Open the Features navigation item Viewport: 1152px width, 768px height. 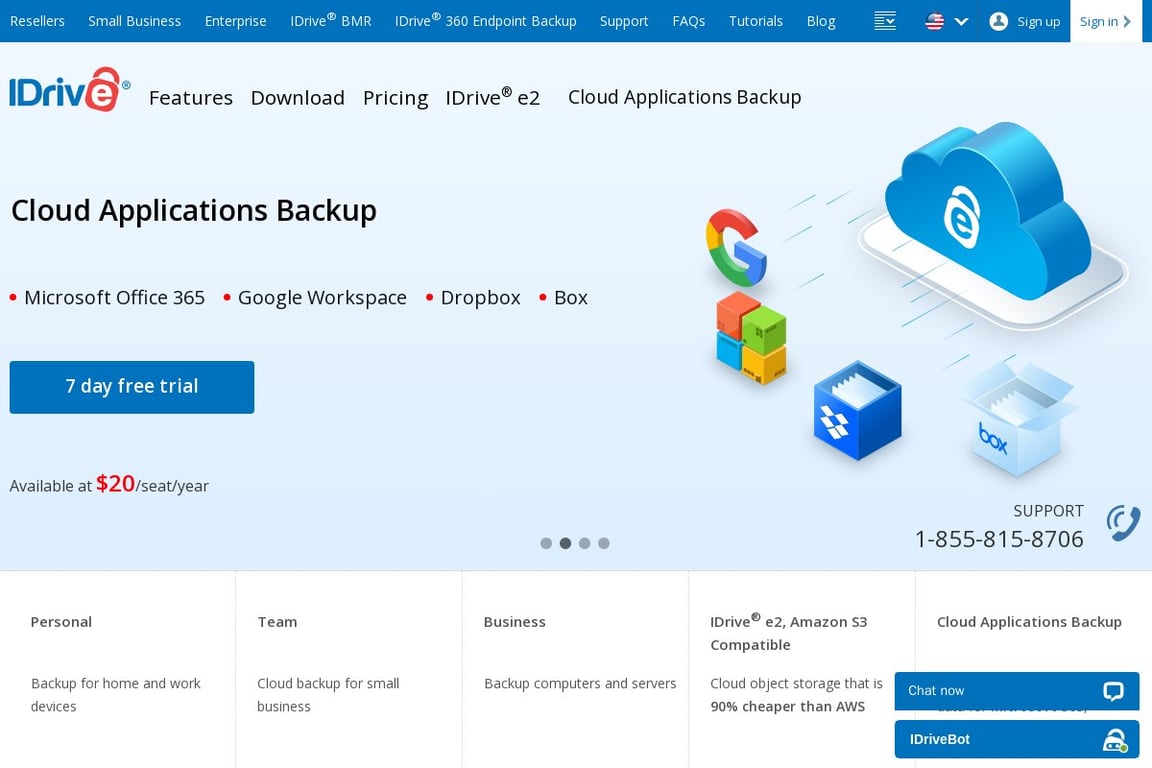coord(191,98)
